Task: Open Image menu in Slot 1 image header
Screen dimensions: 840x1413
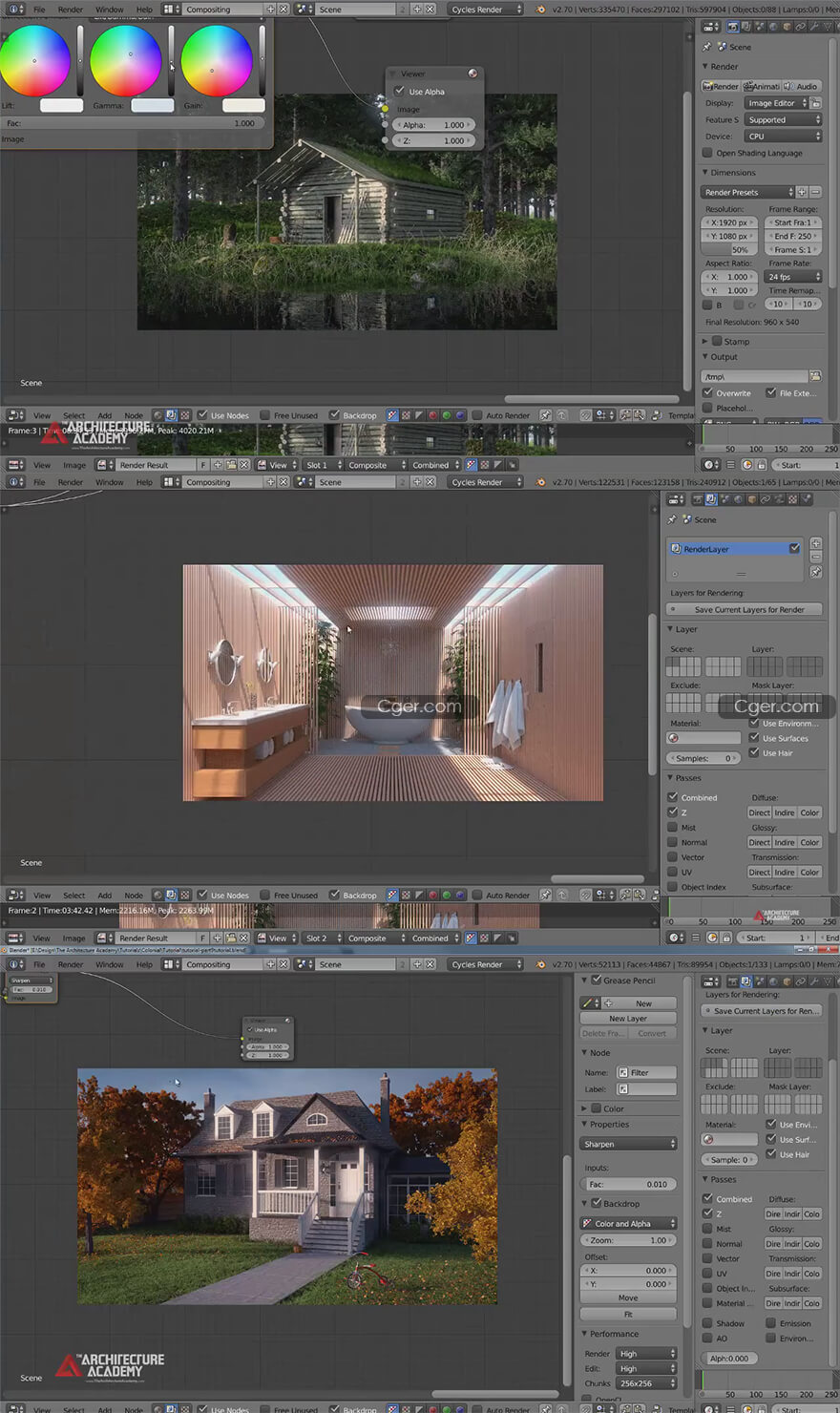Action: point(73,465)
